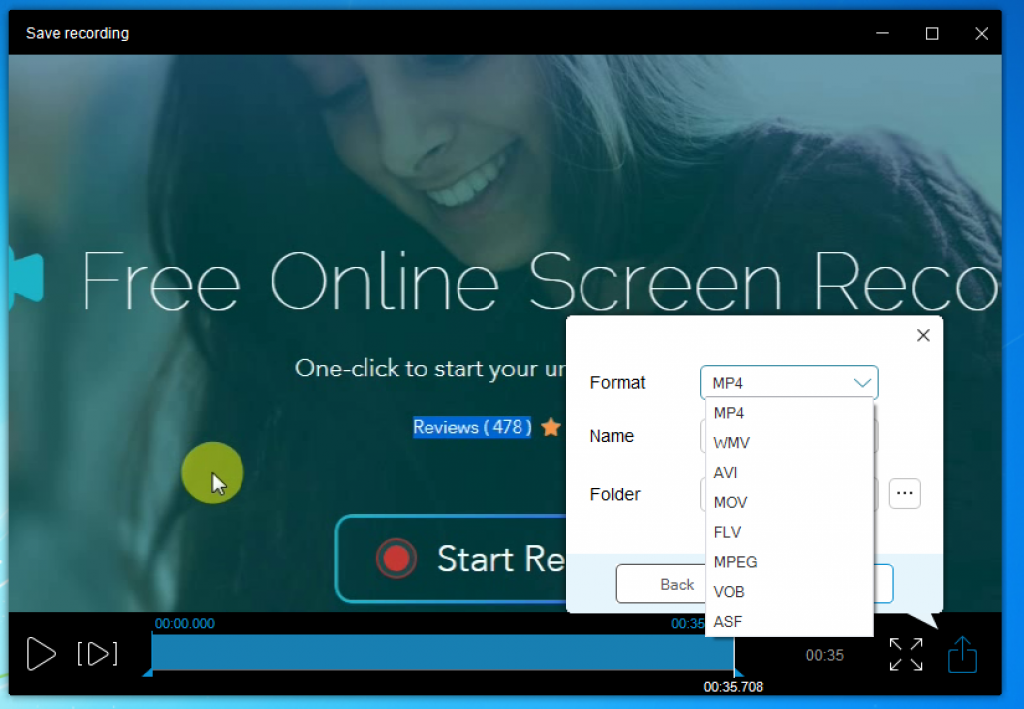Play the recorded video
This screenshot has width=1024, height=709.
click(41, 654)
